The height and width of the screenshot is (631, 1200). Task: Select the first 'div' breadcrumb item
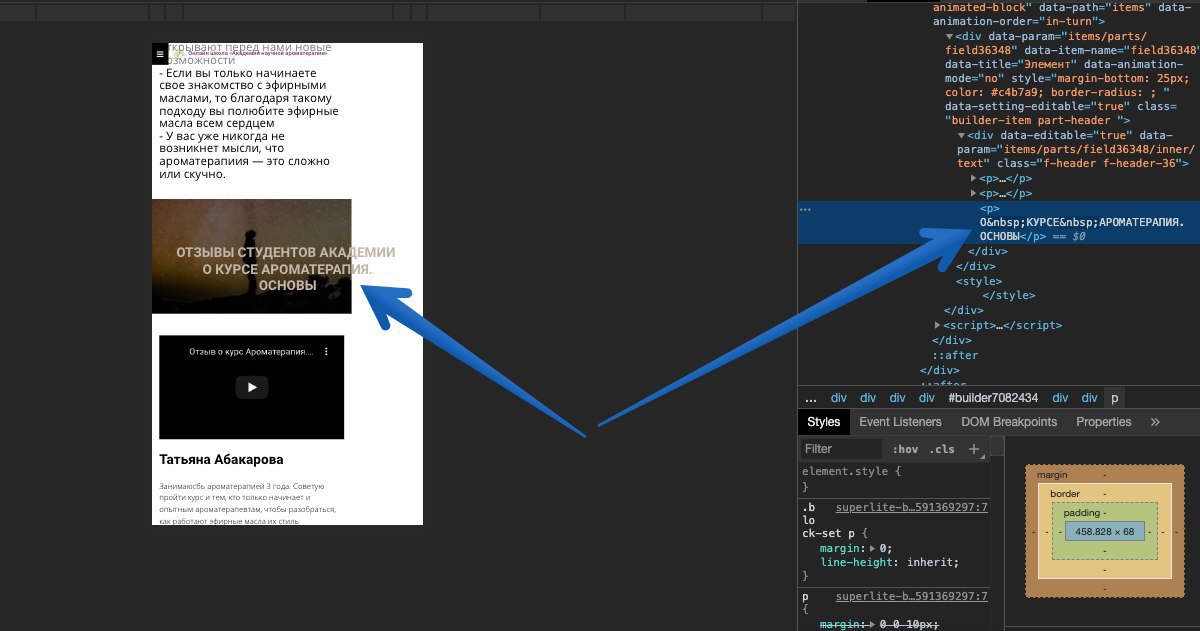839,397
